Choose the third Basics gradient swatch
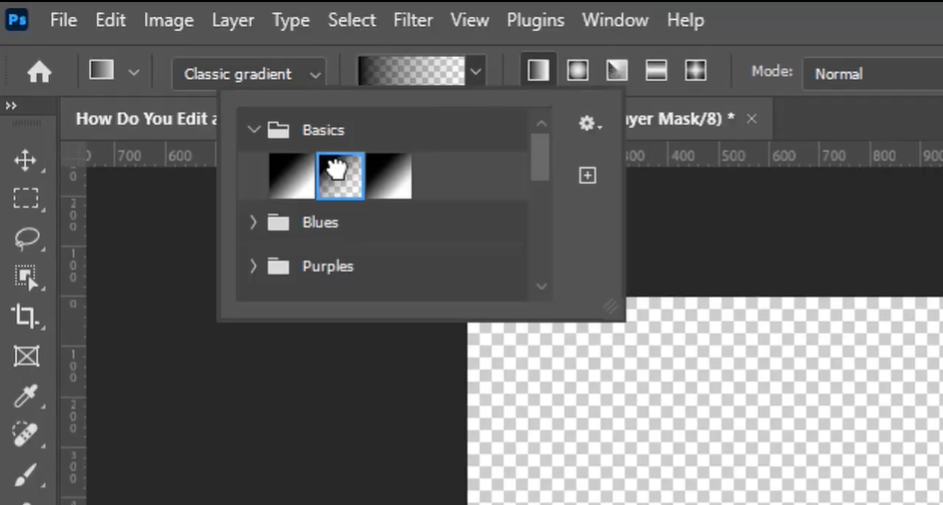Screen dimensions: 943x505 point(389,176)
